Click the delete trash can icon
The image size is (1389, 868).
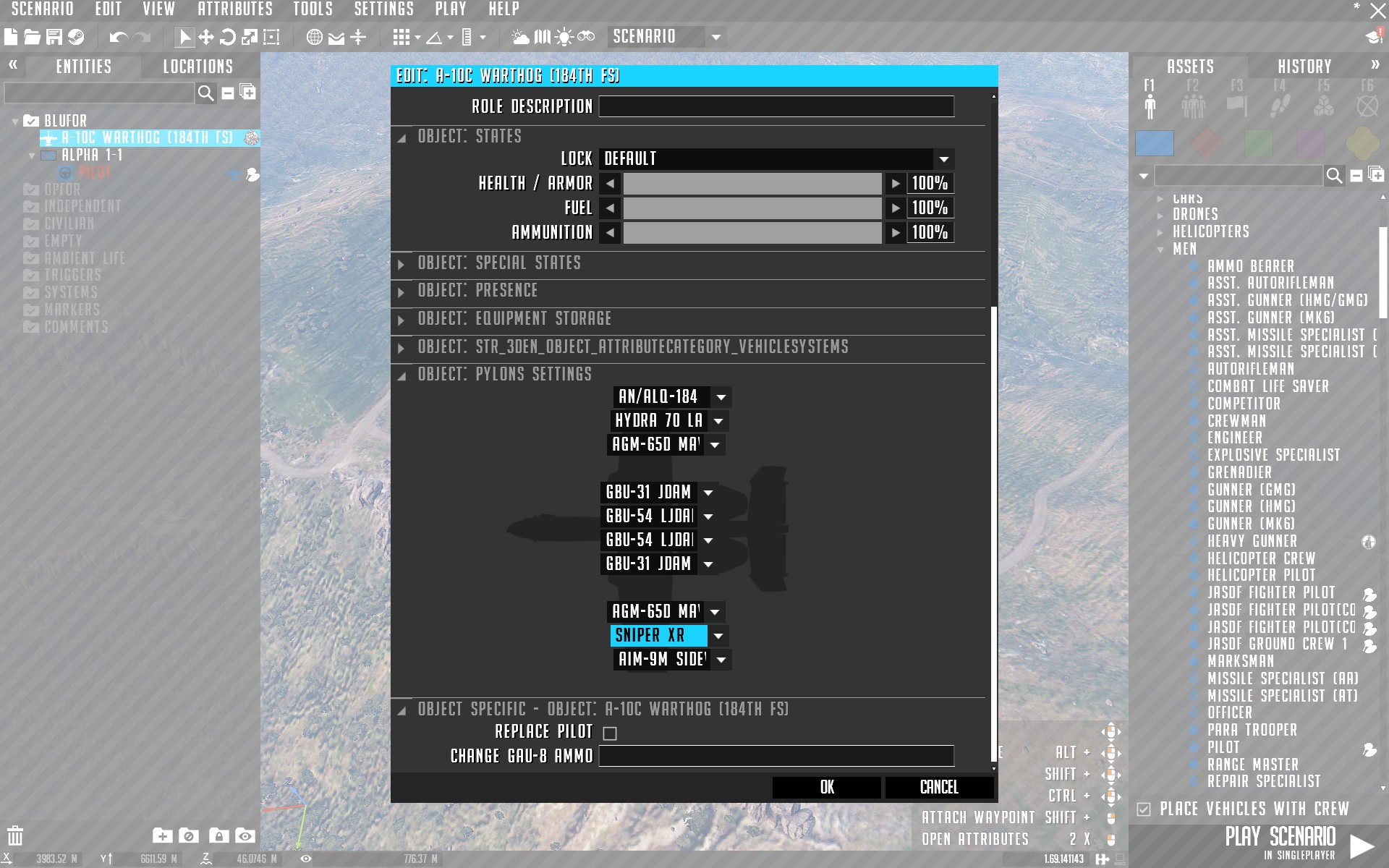(x=16, y=835)
